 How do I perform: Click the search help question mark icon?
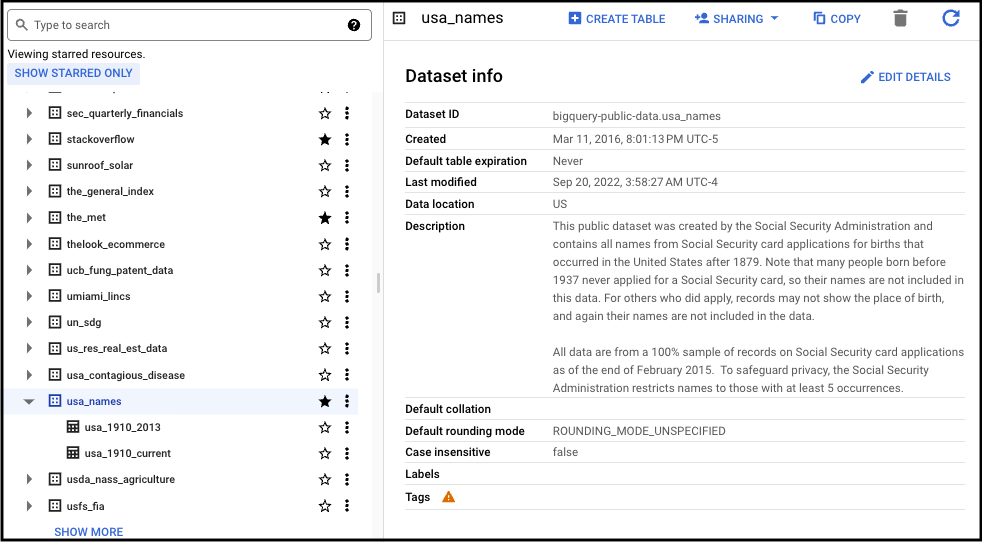(x=354, y=25)
